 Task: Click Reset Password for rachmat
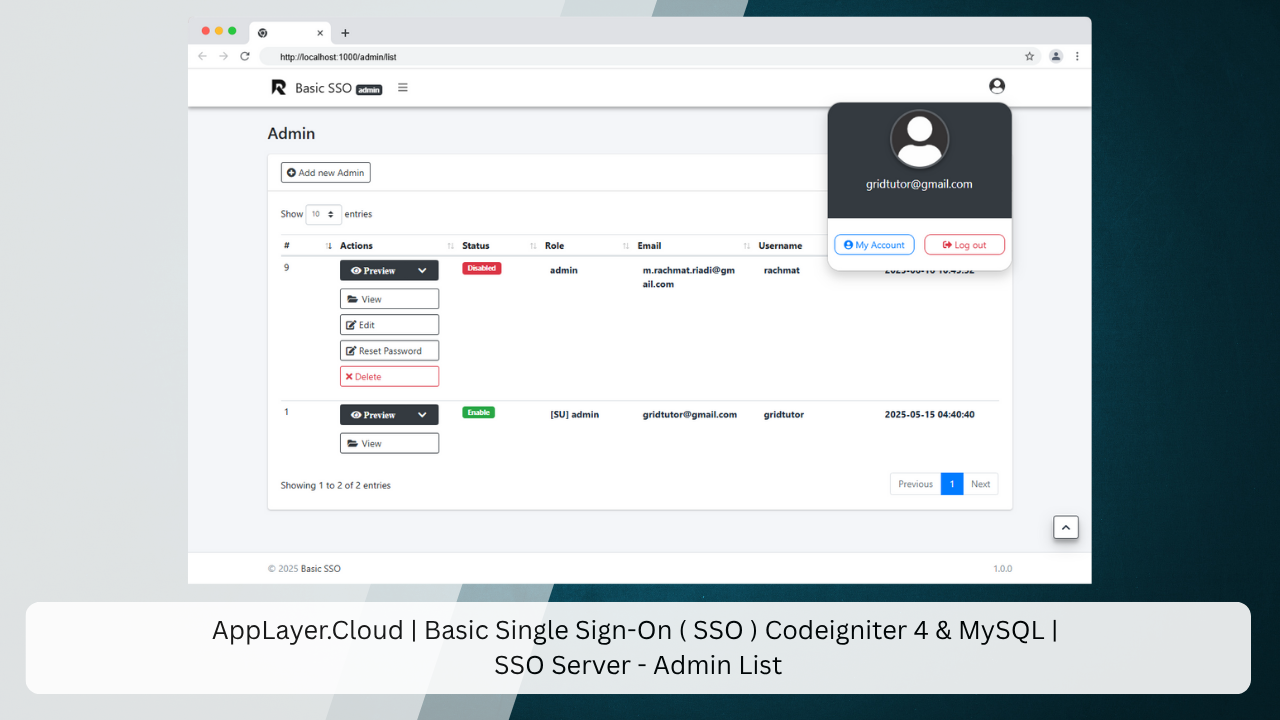pyautogui.click(x=389, y=351)
